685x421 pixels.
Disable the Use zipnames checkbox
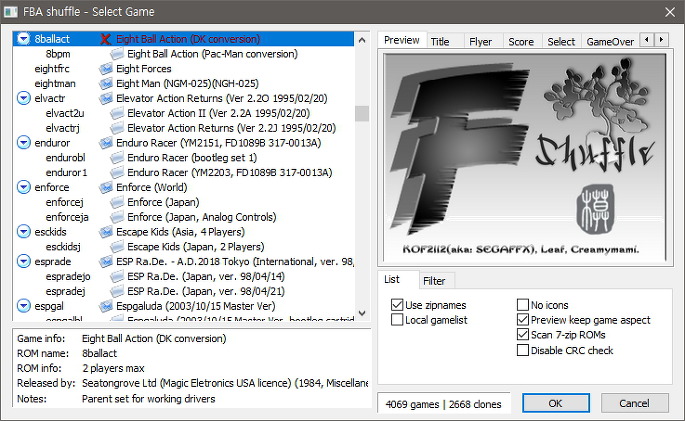(397, 305)
